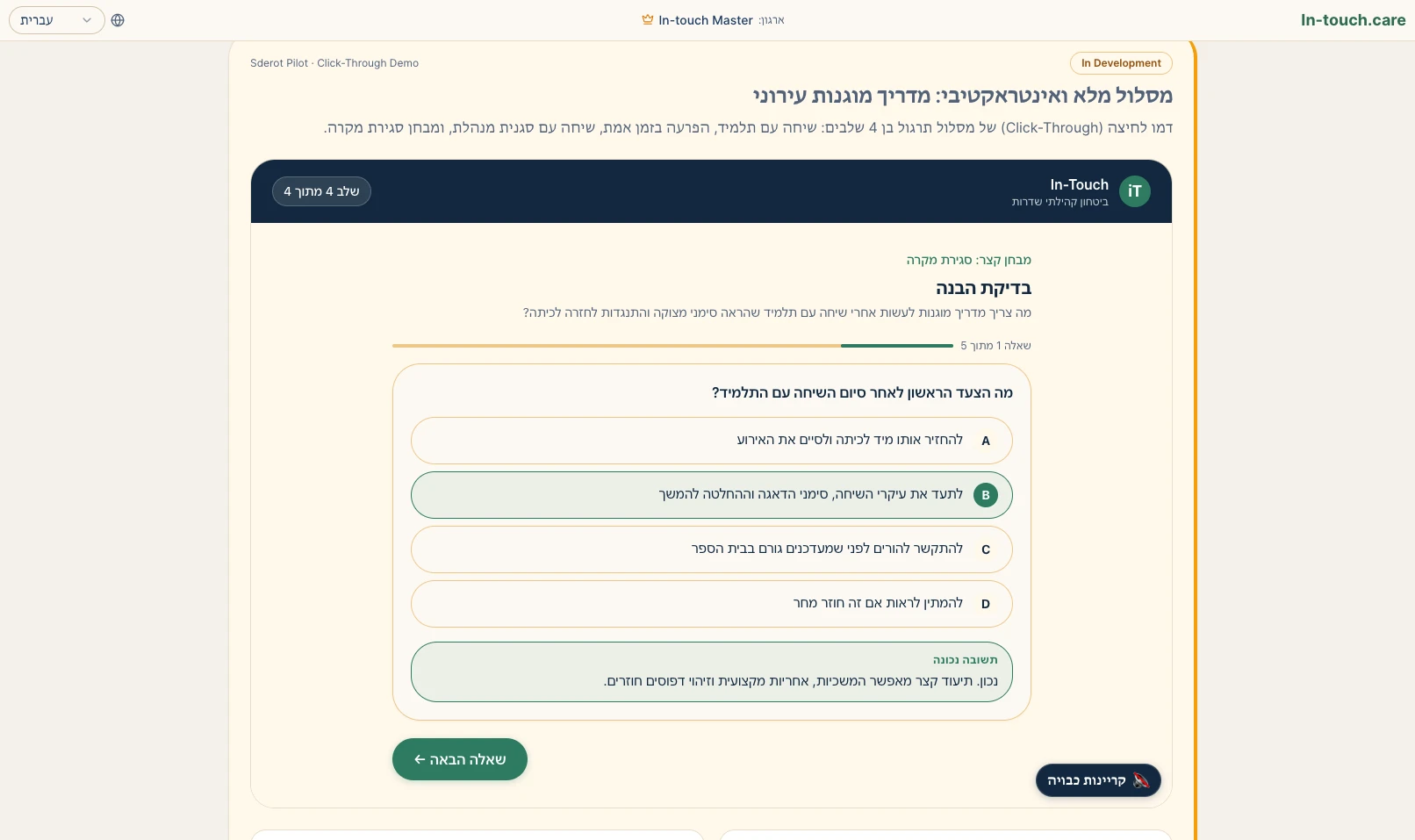The width and height of the screenshot is (1415, 840).
Task: Go to next question with שאלה הבאה
Action: (460, 759)
